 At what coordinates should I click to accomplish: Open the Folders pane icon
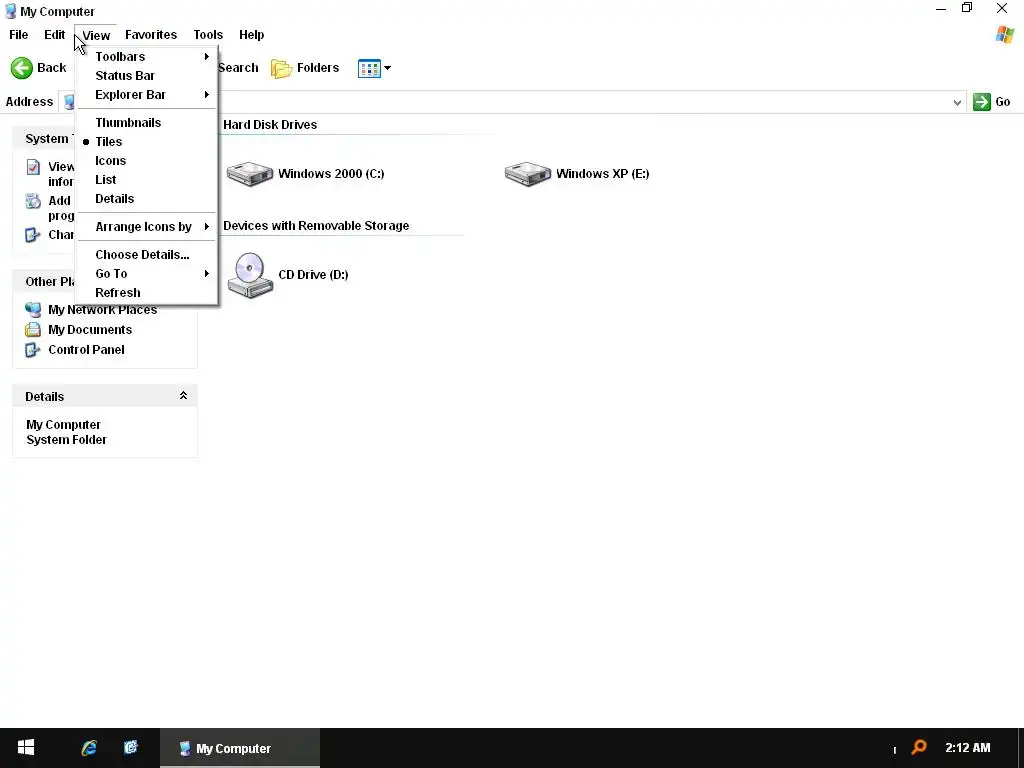tap(281, 68)
